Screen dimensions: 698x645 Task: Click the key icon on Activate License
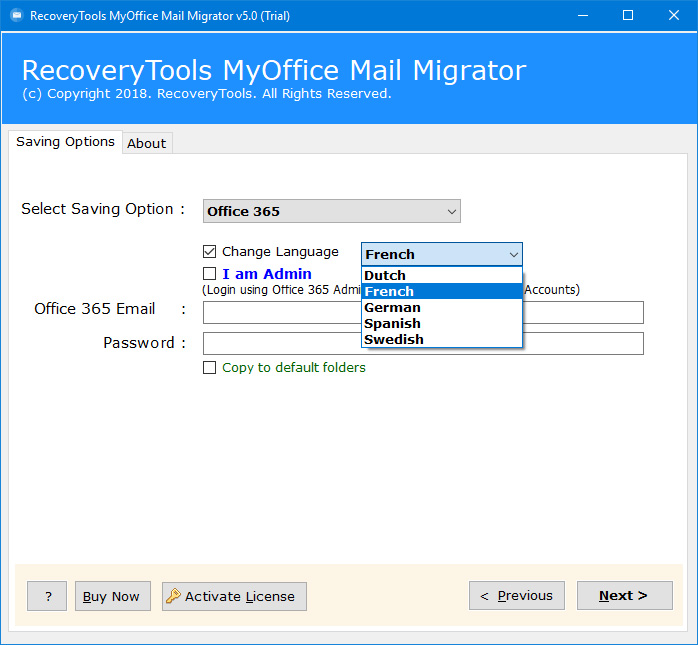[173, 596]
